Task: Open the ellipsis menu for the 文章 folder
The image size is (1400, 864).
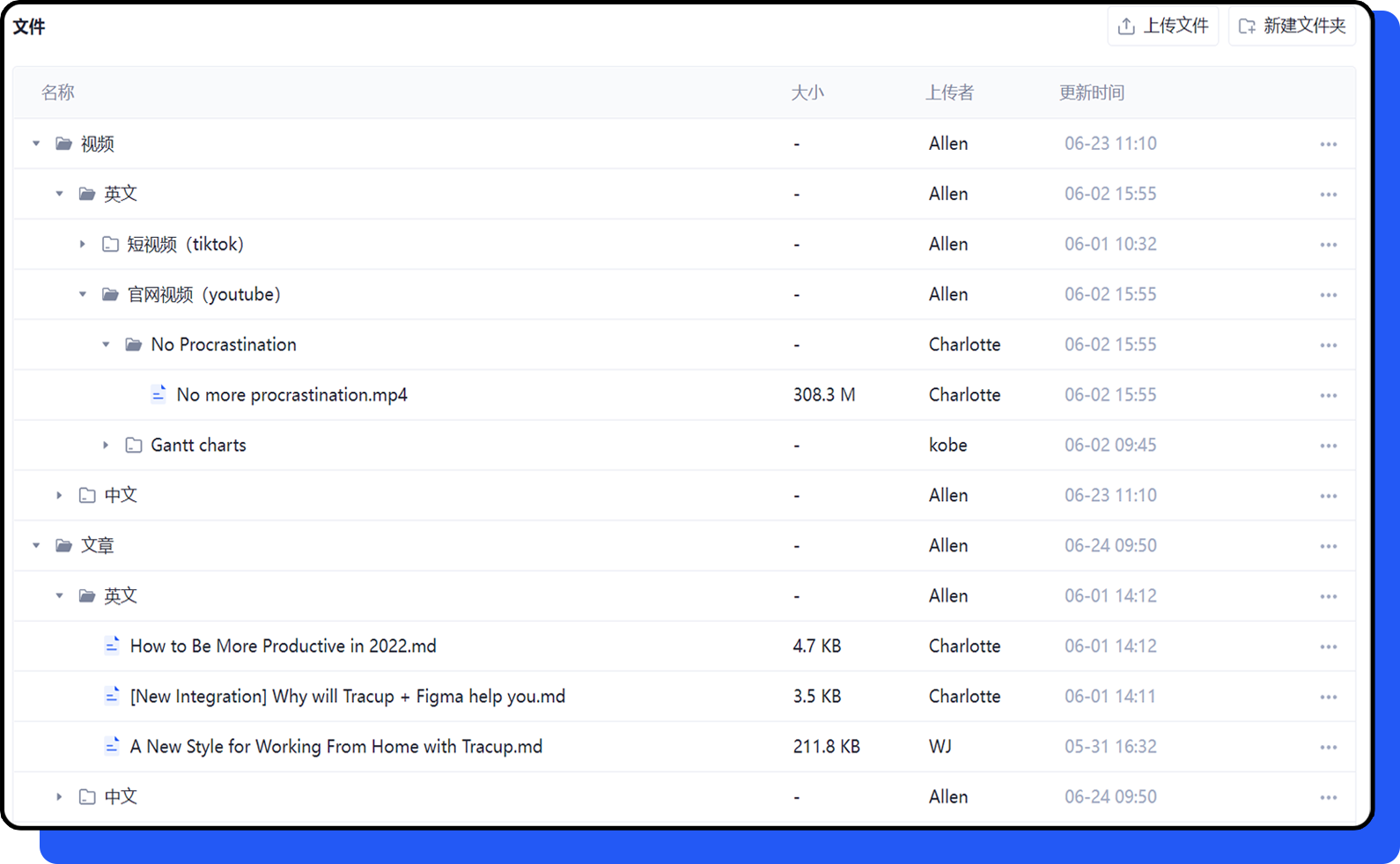Action: 1328,546
